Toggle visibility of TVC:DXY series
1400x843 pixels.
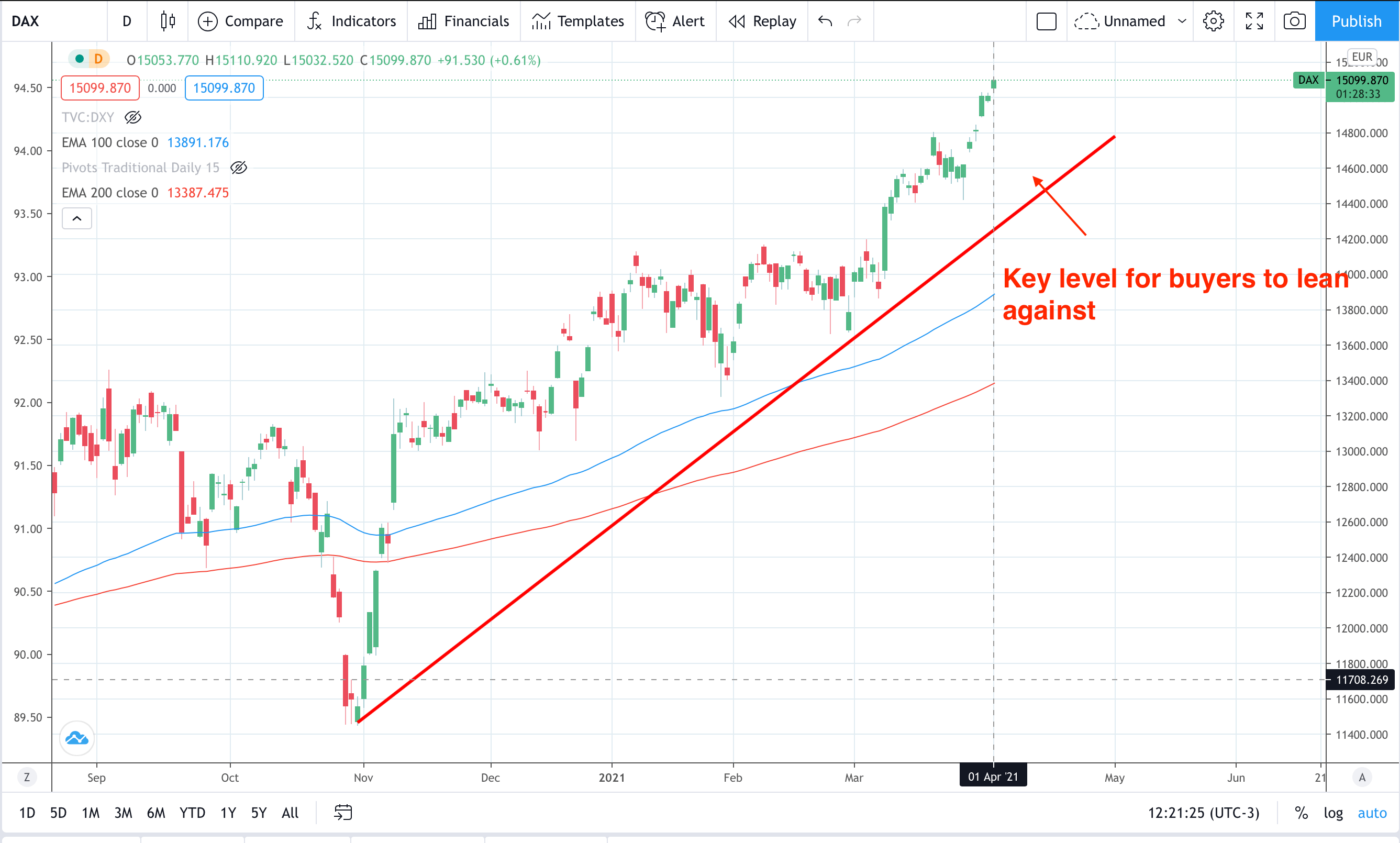point(133,118)
